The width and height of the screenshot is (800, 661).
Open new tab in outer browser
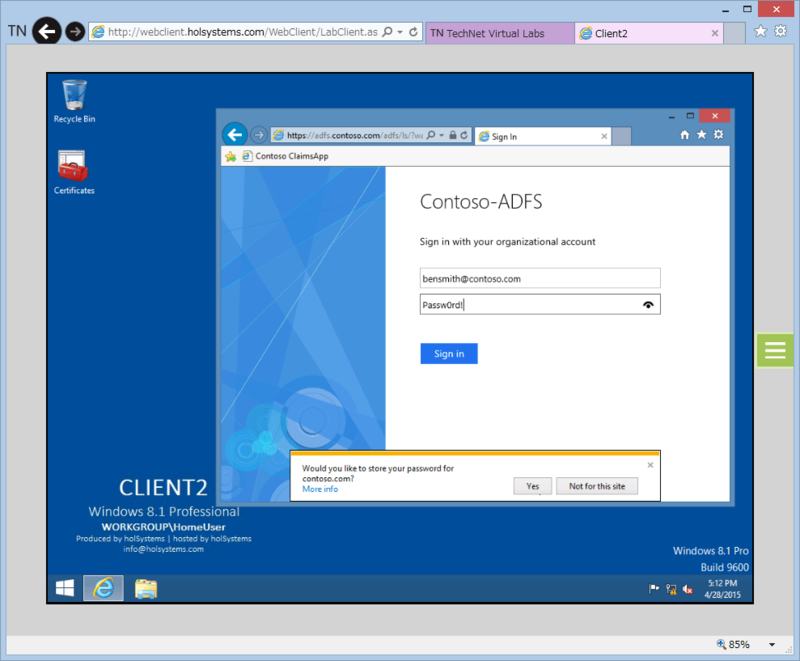[734, 33]
